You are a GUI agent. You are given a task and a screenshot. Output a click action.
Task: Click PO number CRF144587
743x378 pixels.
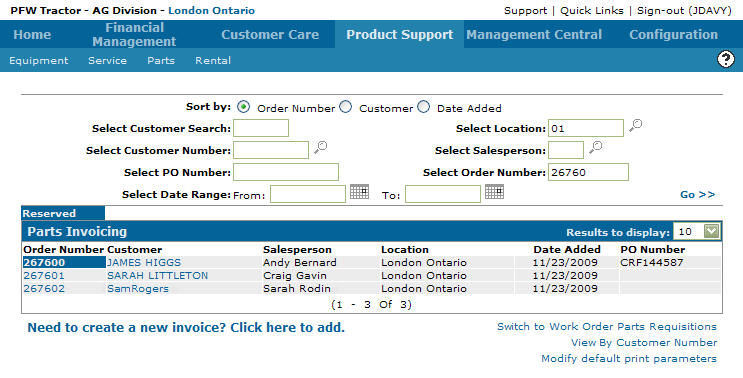pos(652,262)
